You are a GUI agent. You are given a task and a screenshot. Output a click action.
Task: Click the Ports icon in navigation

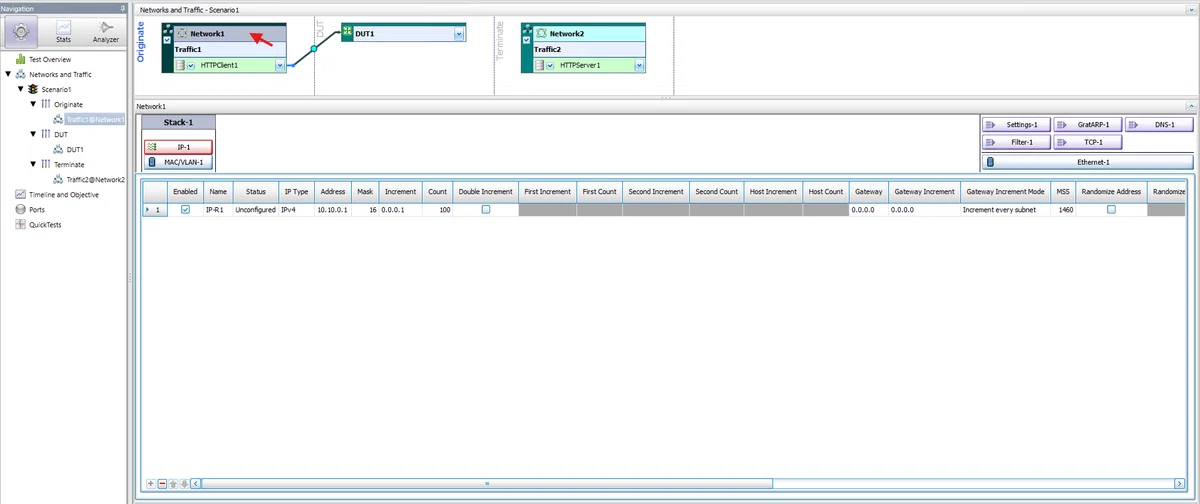[x=20, y=209]
